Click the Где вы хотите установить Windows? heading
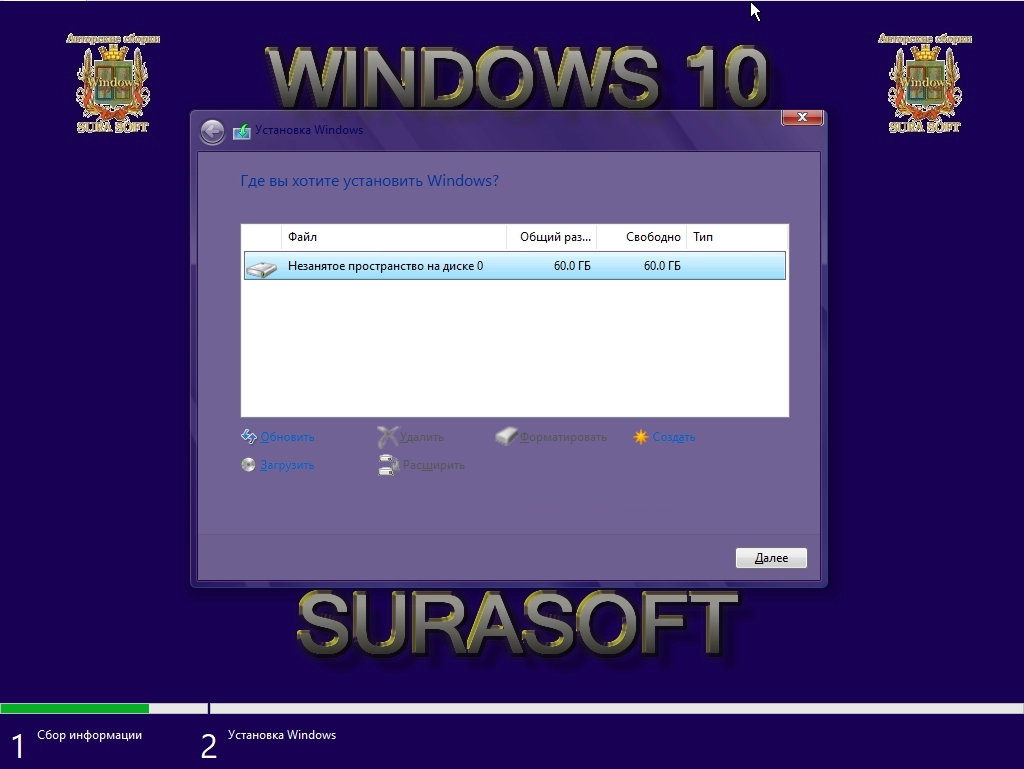This screenshot has height=769, width=1024. [x=370, y=181]
